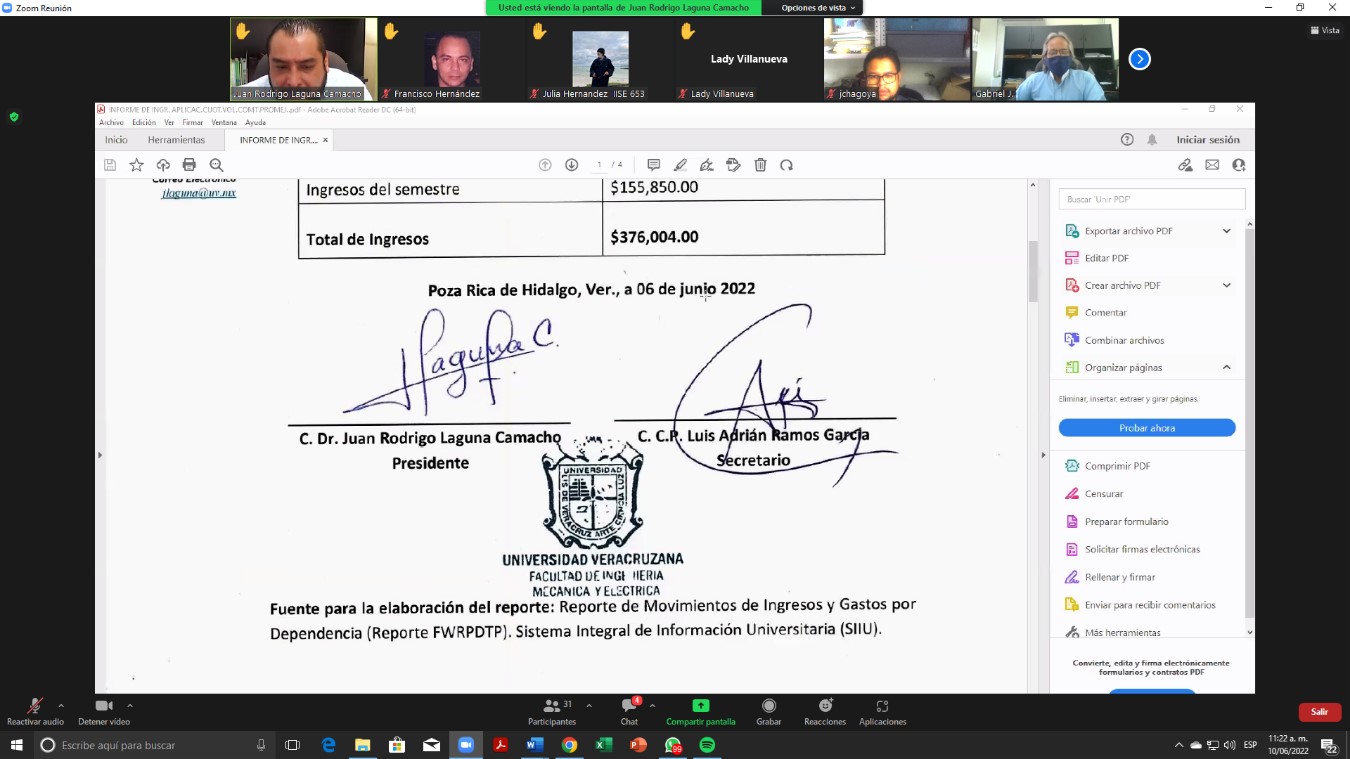1350x759 pixels.
Task: Expand the Opciones de vista dropdown
Action: (818, 8)
